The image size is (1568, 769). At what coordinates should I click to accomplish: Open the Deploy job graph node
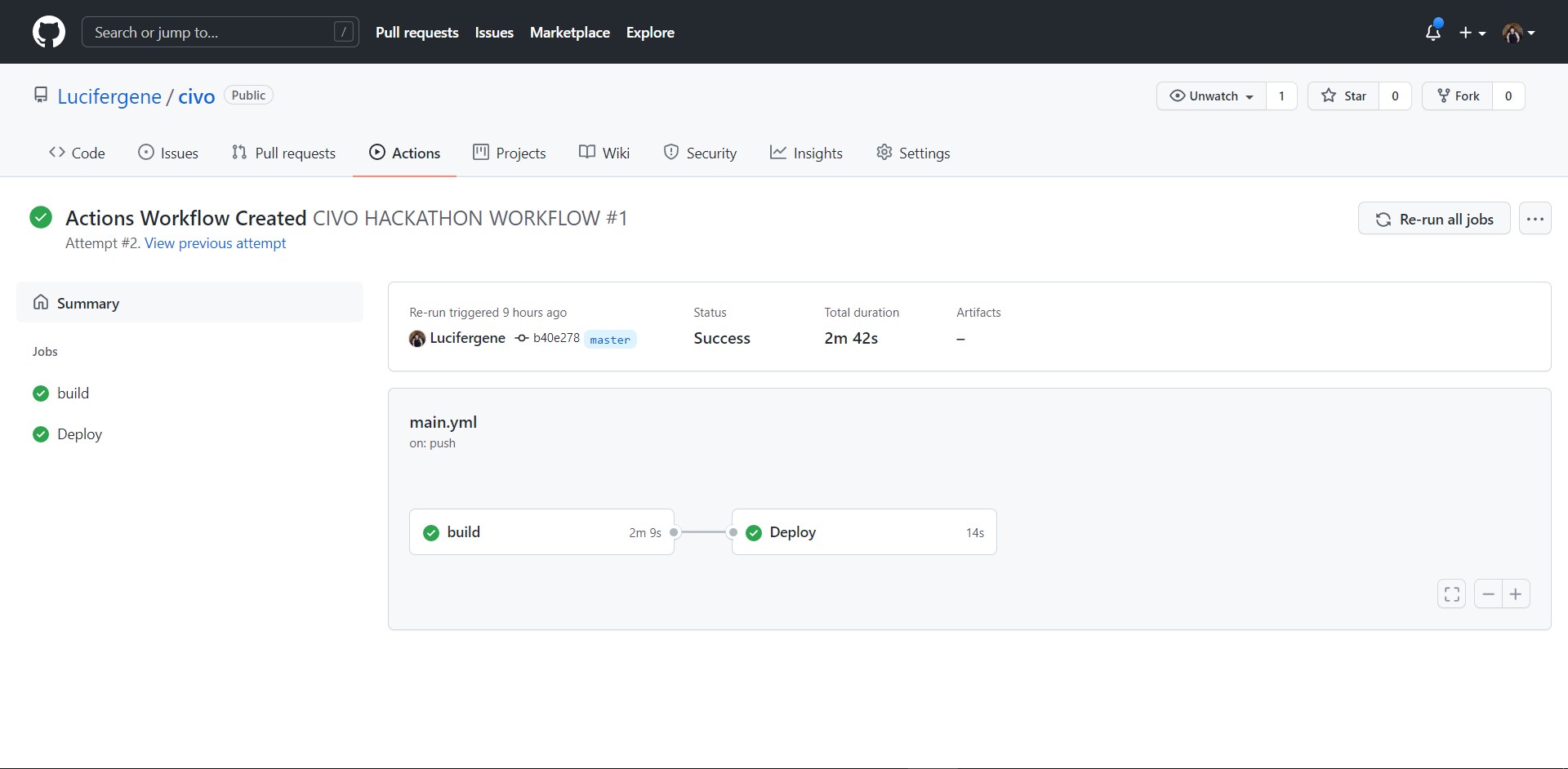pos(864,532)
